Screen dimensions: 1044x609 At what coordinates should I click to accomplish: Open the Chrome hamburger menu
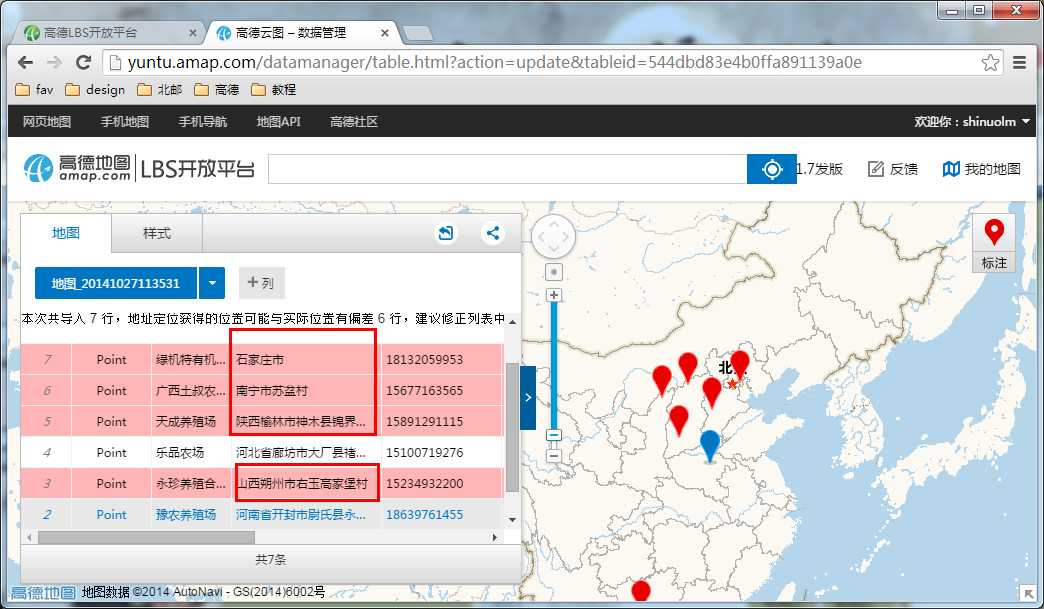point(1019,63)
